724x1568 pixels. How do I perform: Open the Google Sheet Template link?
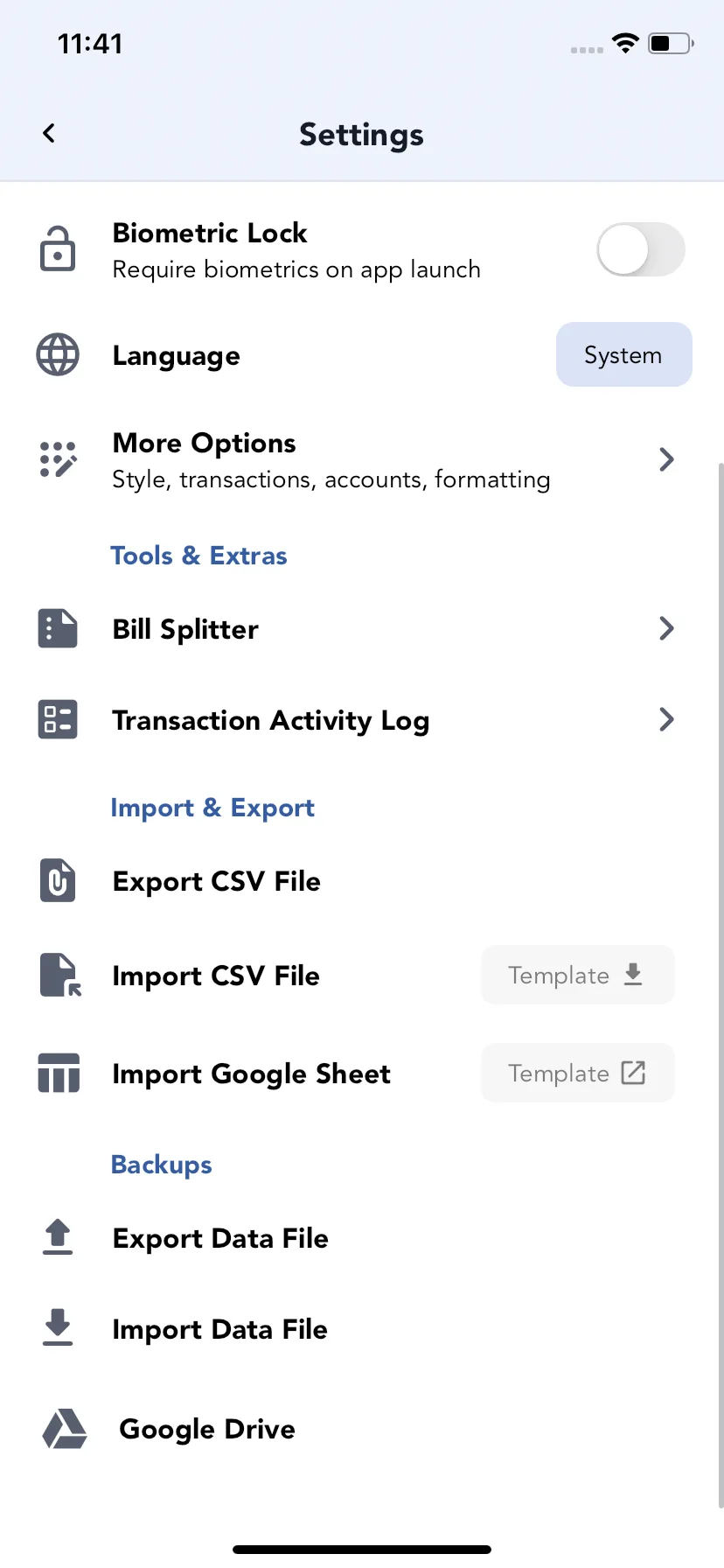(x=577, y=1073)
